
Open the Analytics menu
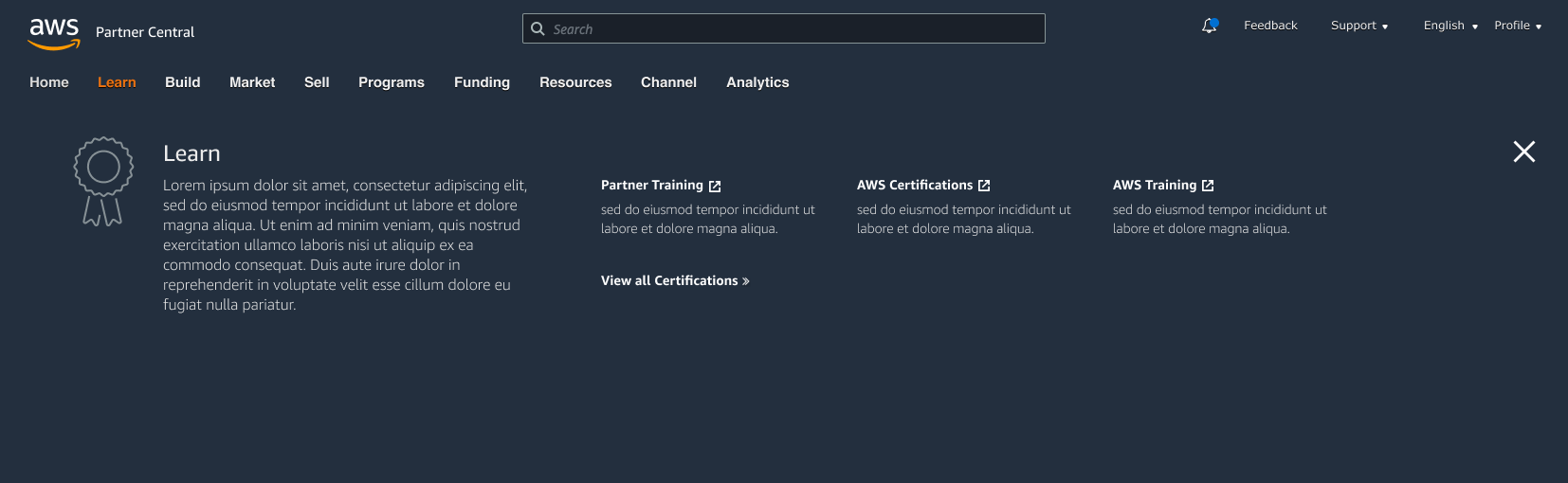757,82
